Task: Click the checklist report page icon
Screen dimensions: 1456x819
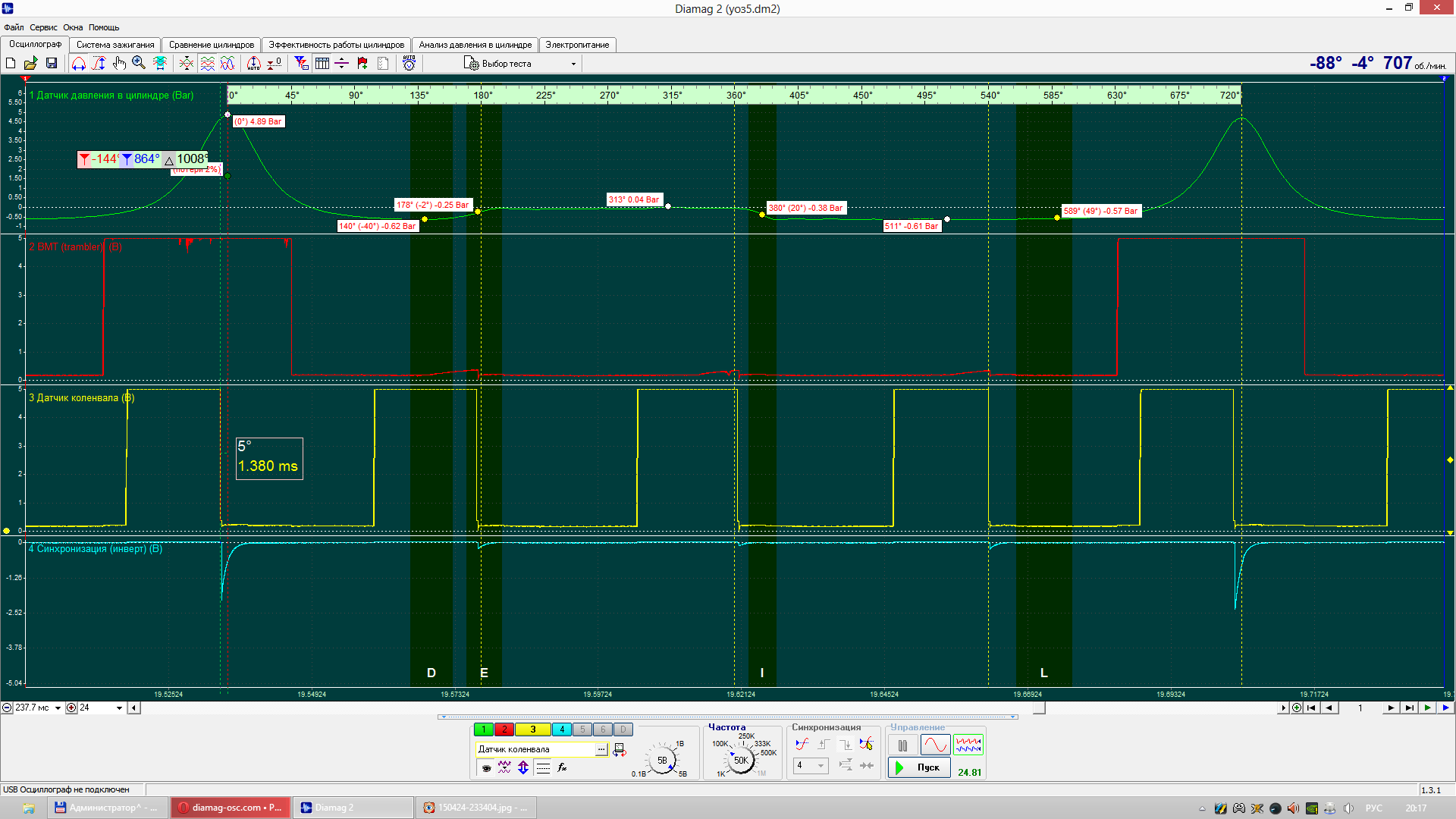Action: (383, 64)
